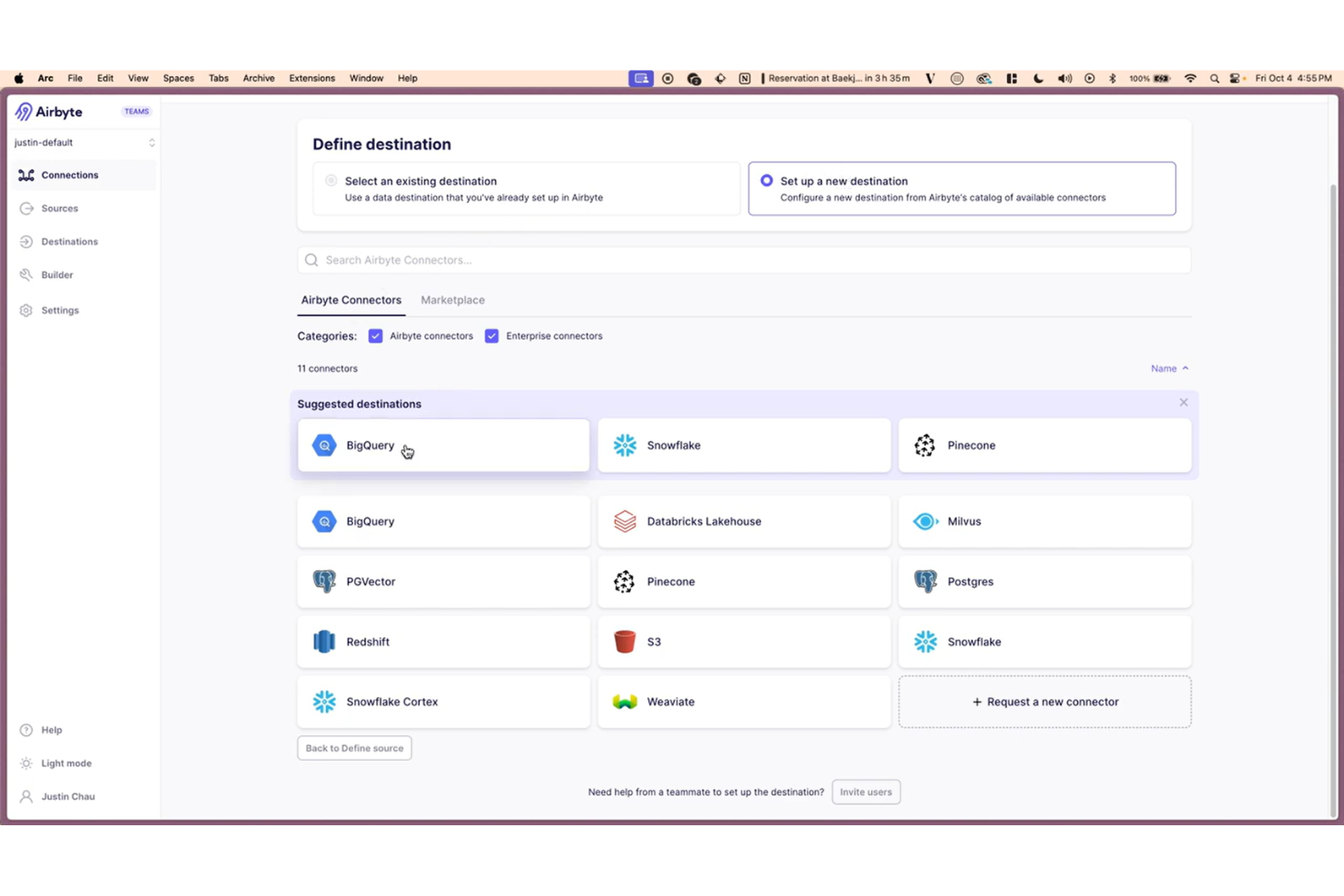Viewport: 1344px width, 896px height.
Task: Open the justin-default workspace switcher
Action: [84, 143]
